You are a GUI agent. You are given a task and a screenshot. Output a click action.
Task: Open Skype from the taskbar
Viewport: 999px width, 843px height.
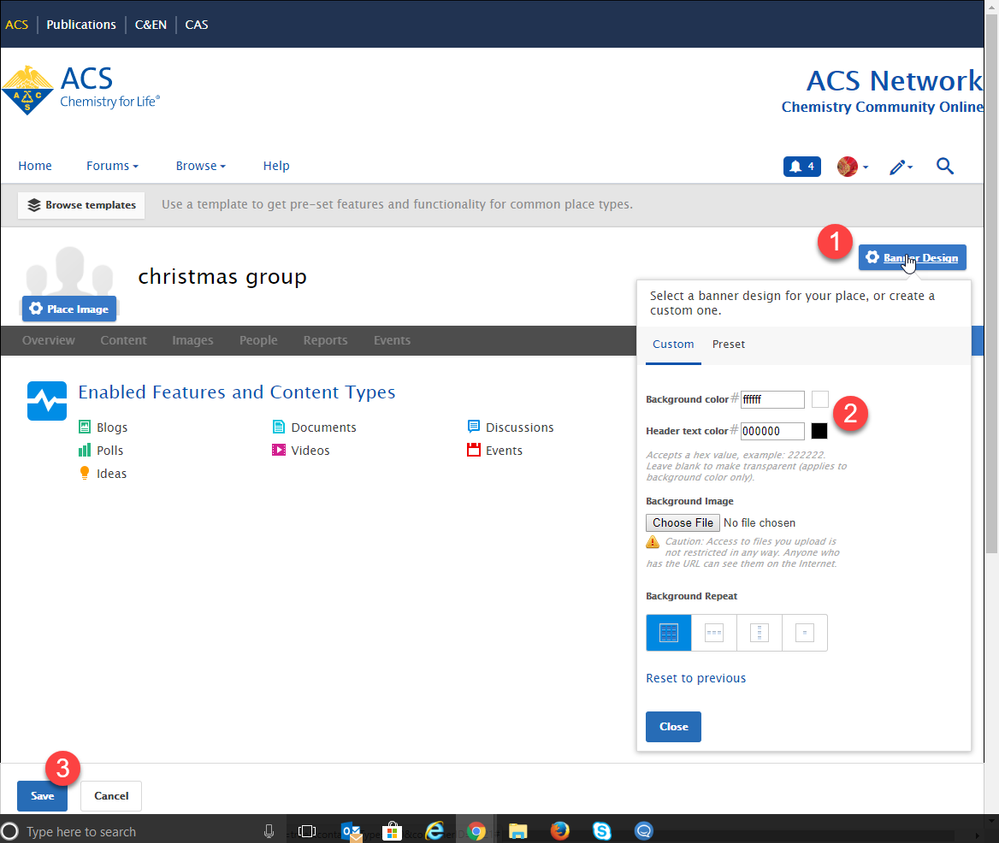tap(602, 830)
